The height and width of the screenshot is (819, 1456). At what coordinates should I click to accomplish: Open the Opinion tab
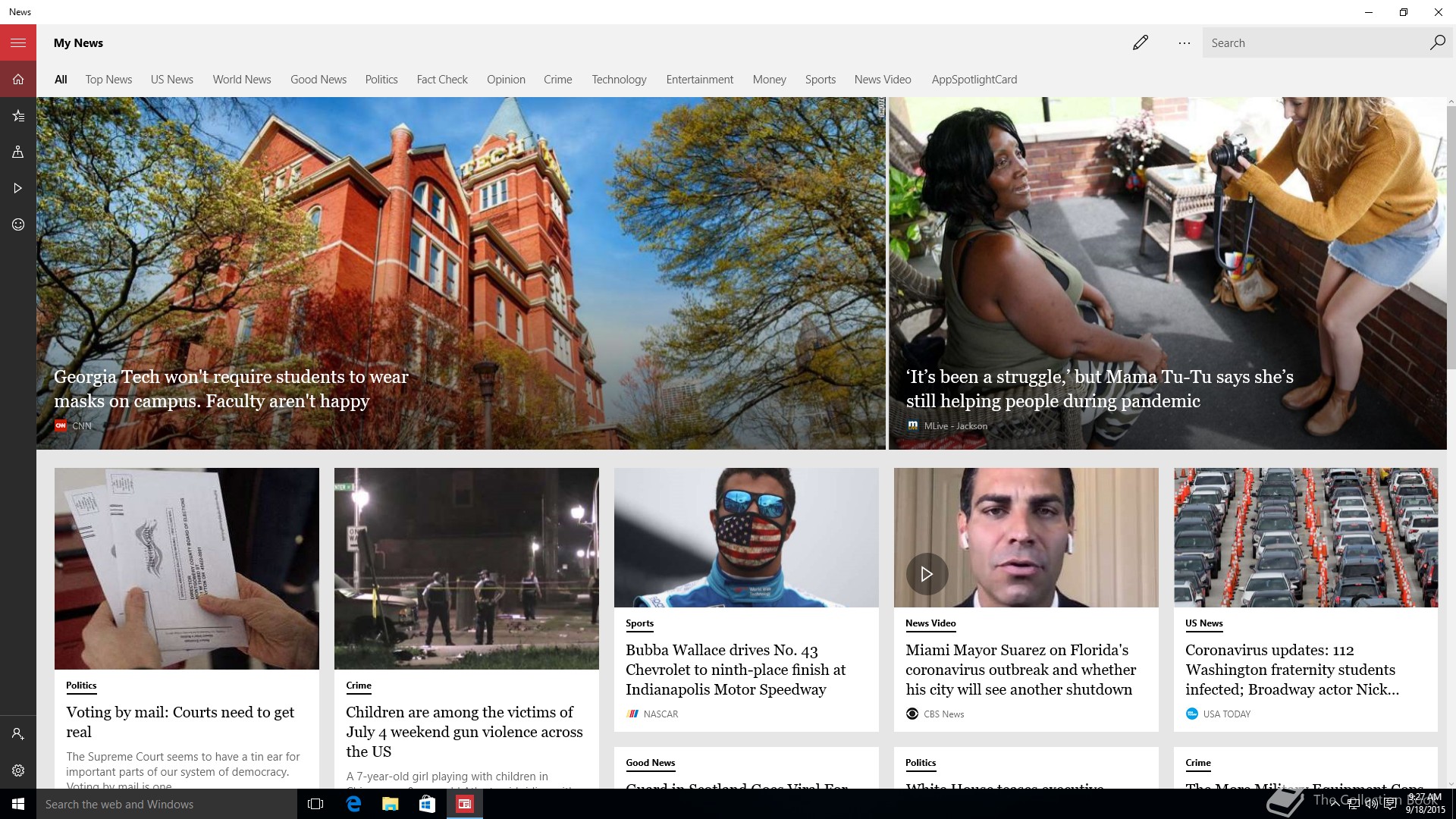[506, 80]
